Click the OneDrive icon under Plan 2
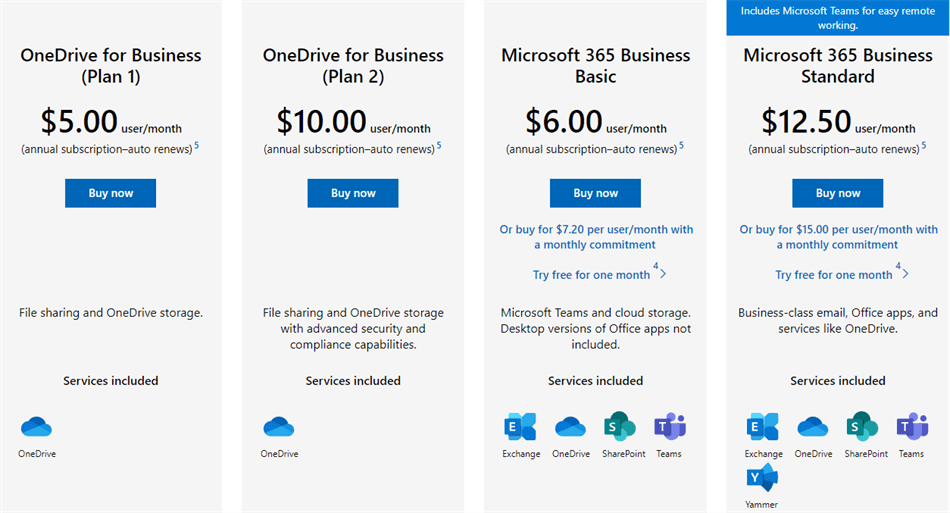The width and height of the screenshot is (950, 513). coord(279,427)
